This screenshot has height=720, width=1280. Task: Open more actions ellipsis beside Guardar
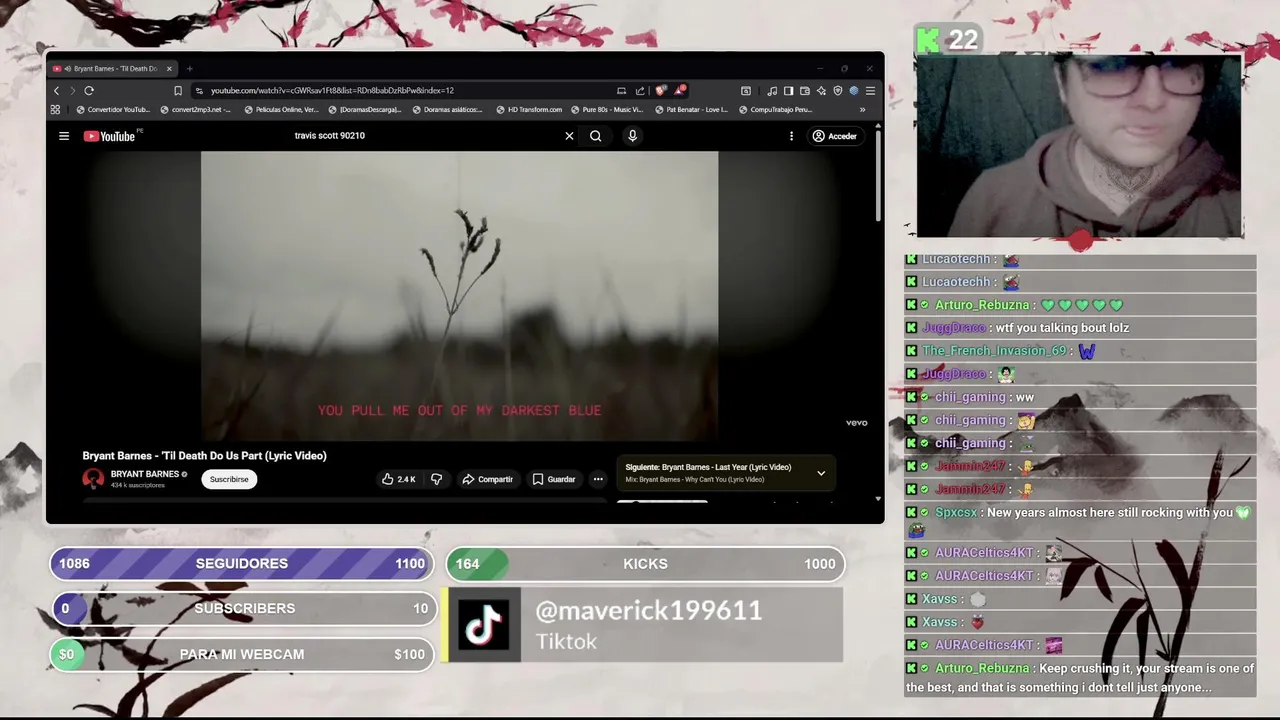pyautogui.click(x=598, y=479)
